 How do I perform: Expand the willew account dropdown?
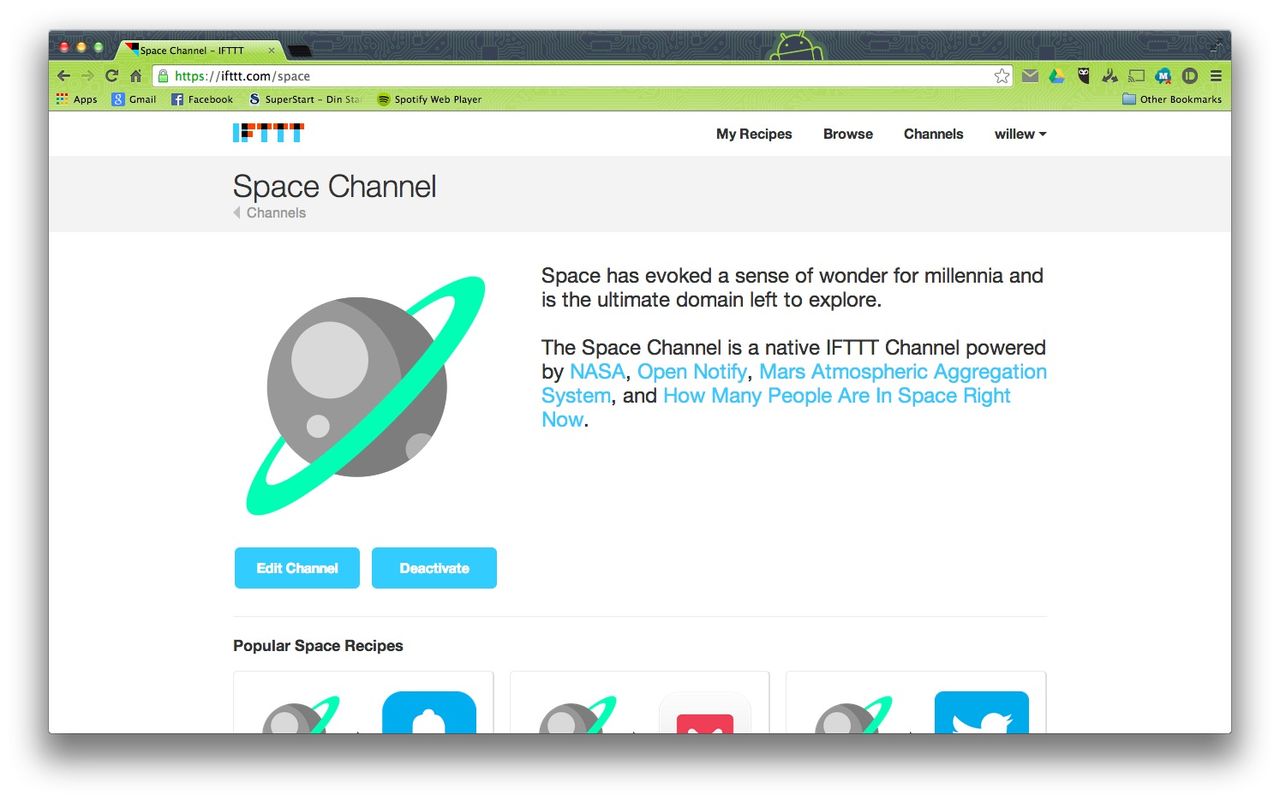[x=1020, y=134]
